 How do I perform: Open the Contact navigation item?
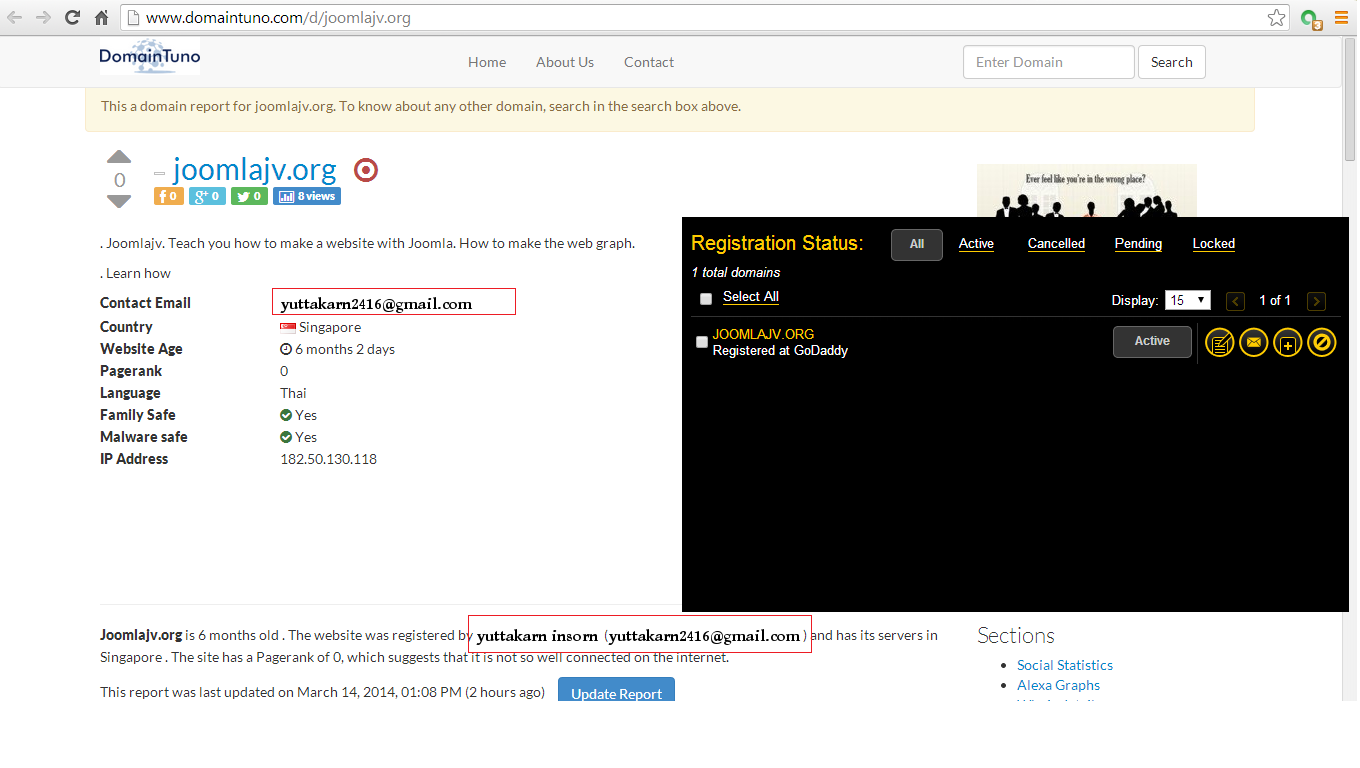click(649, 62)
